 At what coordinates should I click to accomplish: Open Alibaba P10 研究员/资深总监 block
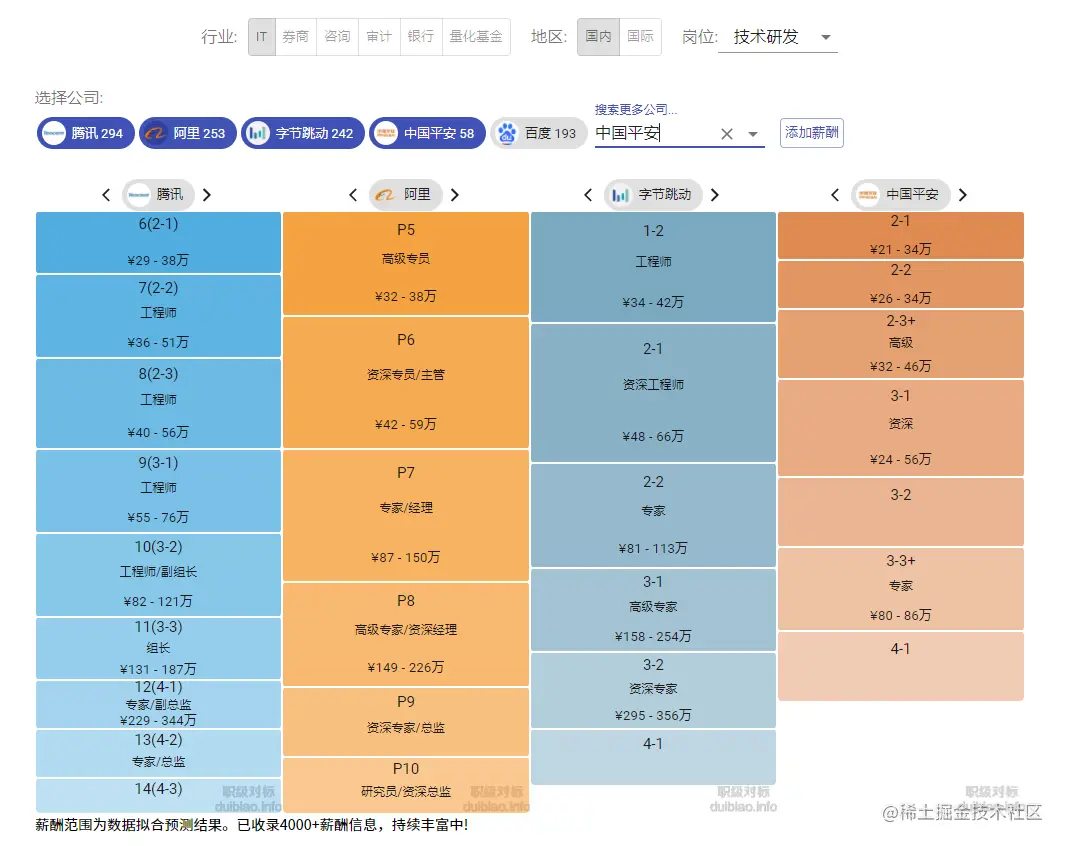tap(406, 785)
